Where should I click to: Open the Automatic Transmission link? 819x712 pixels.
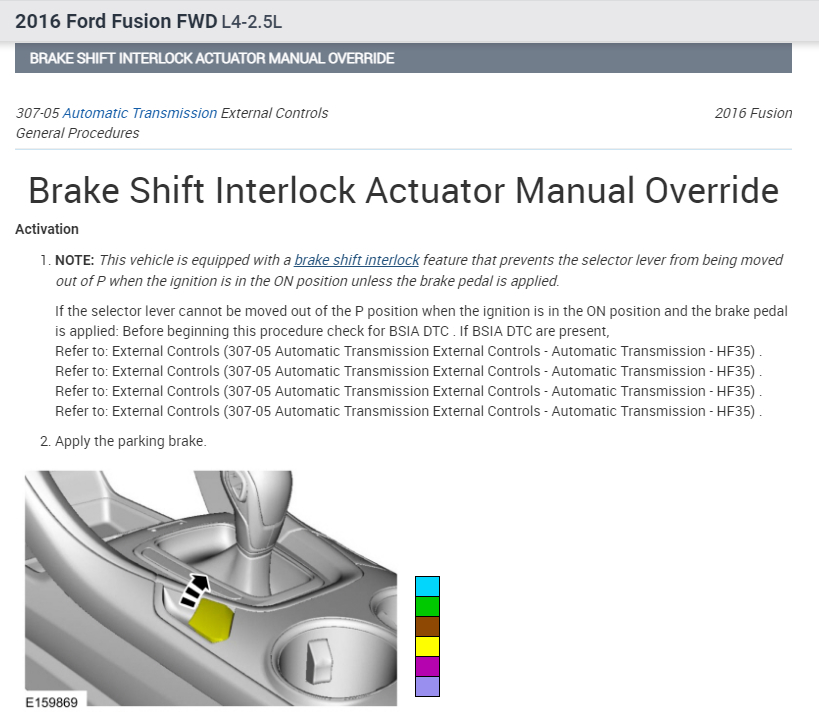tap(139, 113)
